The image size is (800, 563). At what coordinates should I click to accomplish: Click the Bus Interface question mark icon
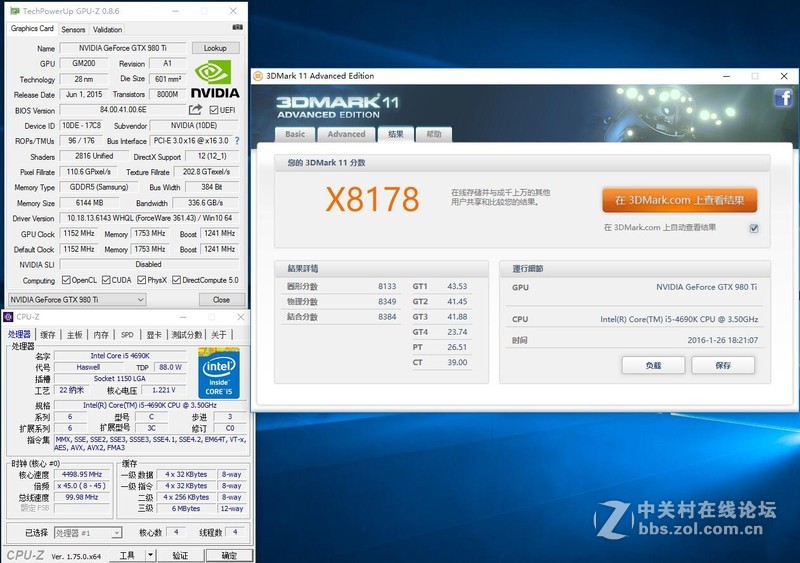point(237,141)
